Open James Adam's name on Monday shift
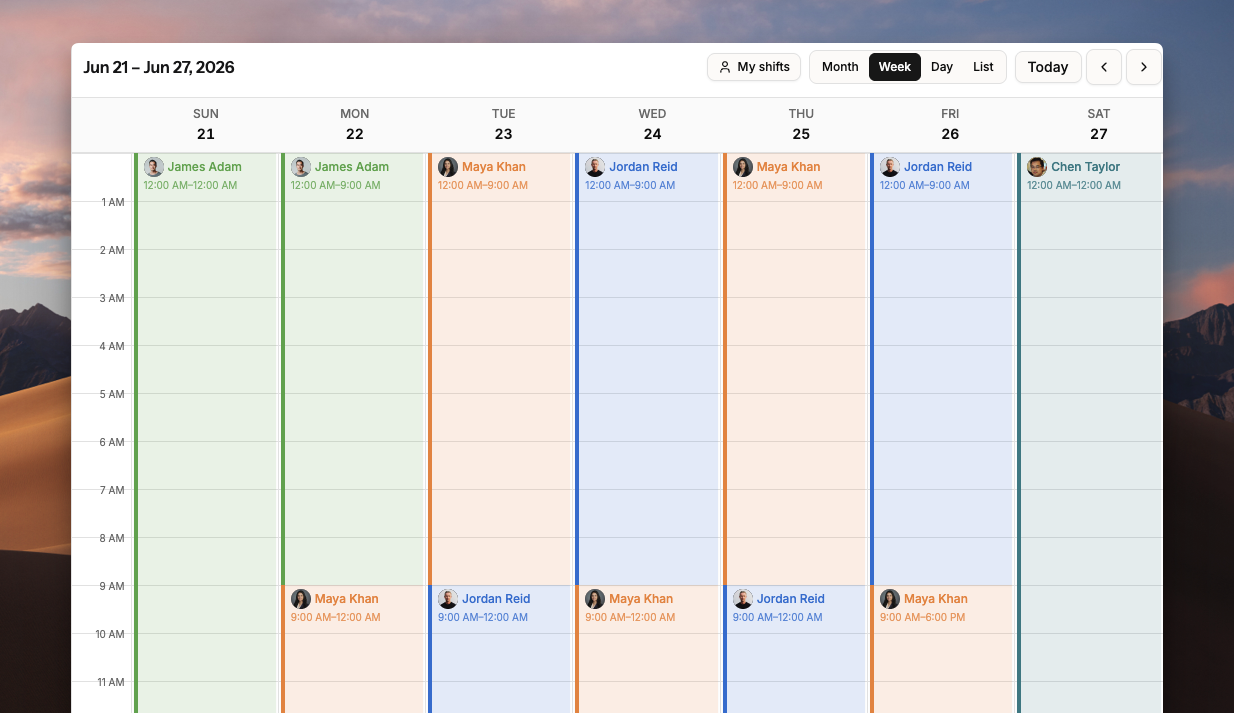 coord(352,167)
